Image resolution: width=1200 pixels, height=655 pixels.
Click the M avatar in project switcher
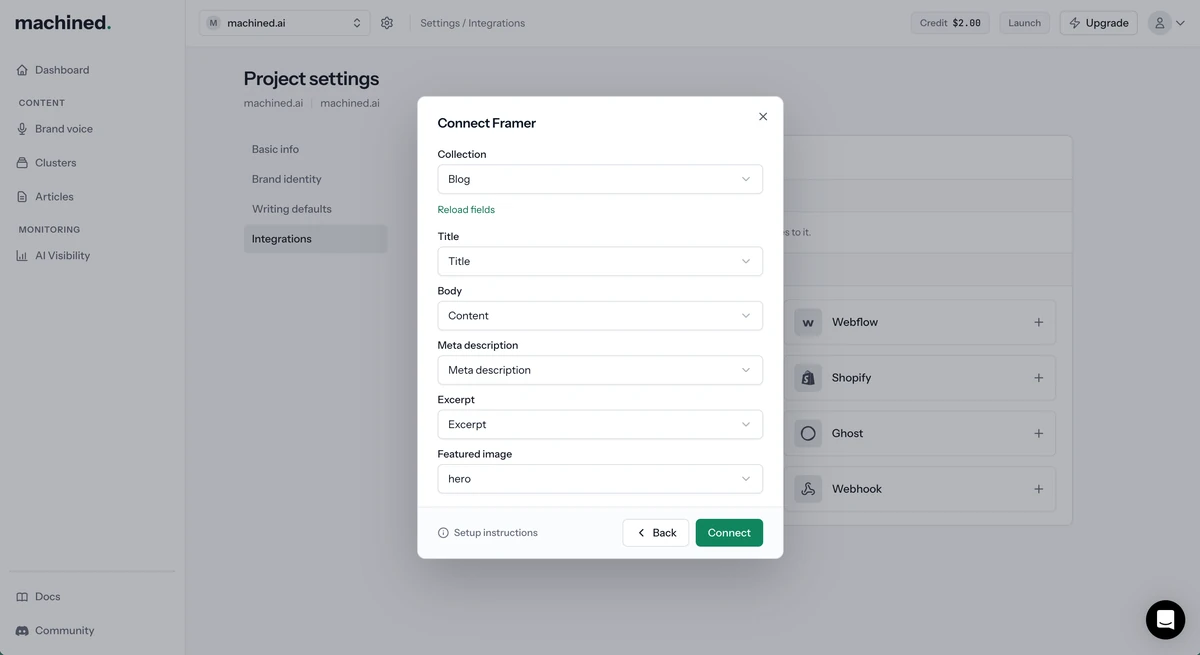213,23
